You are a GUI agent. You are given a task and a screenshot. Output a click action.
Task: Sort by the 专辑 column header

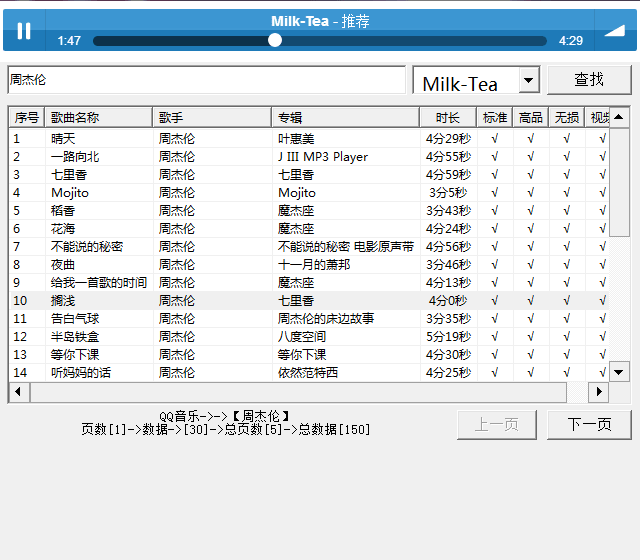click(x=345, y=118)
